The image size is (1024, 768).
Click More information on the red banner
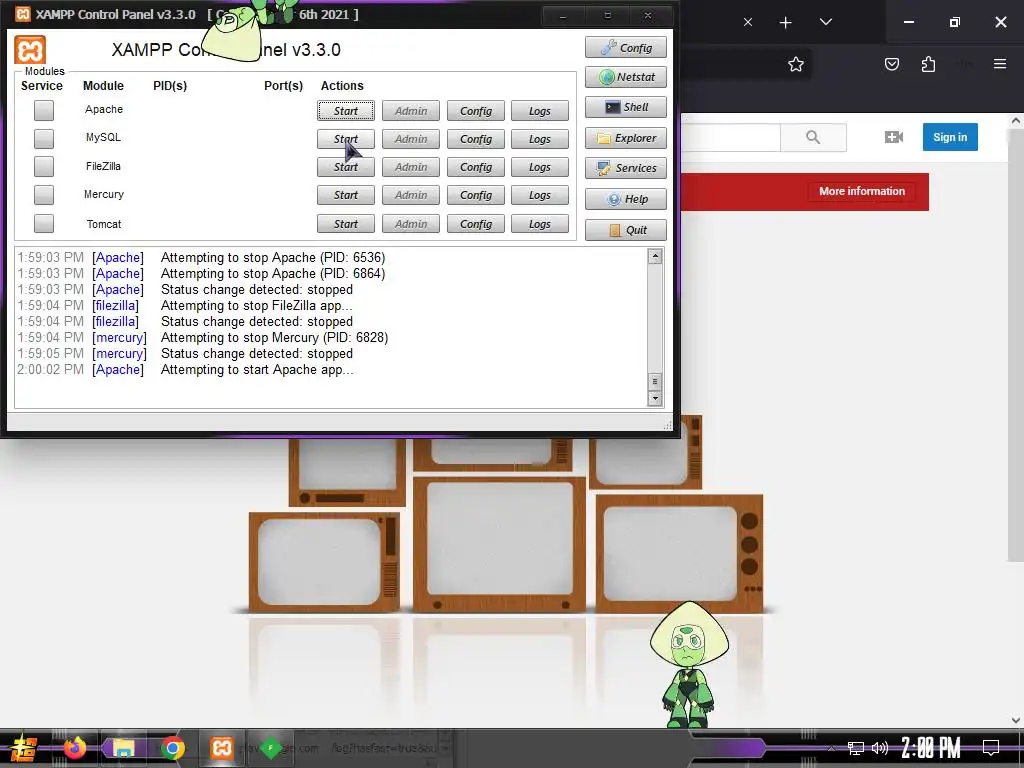click(862, 191)
